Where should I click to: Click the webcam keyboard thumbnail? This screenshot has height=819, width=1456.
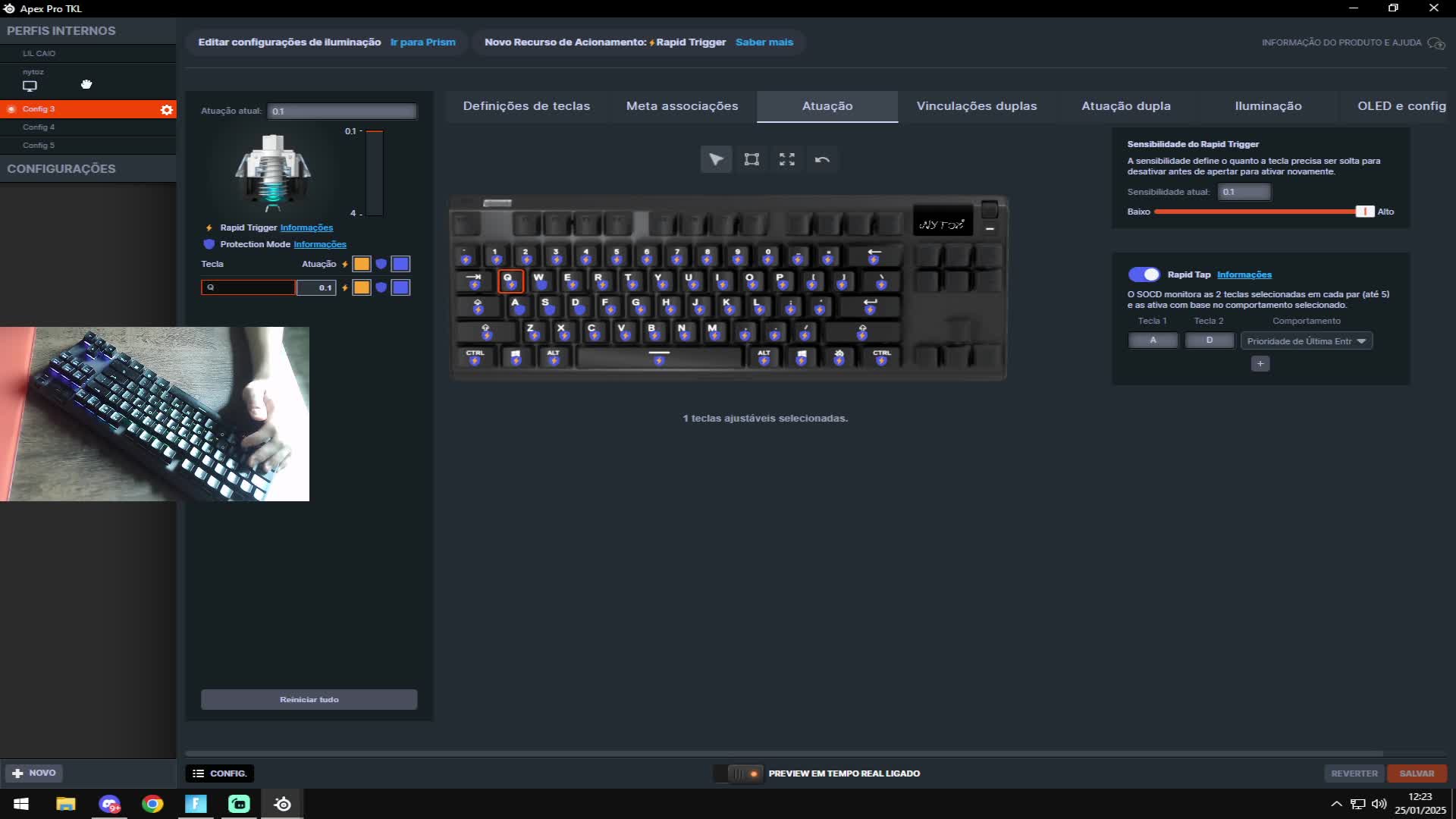pyautogui.click(x=155, y=414)
